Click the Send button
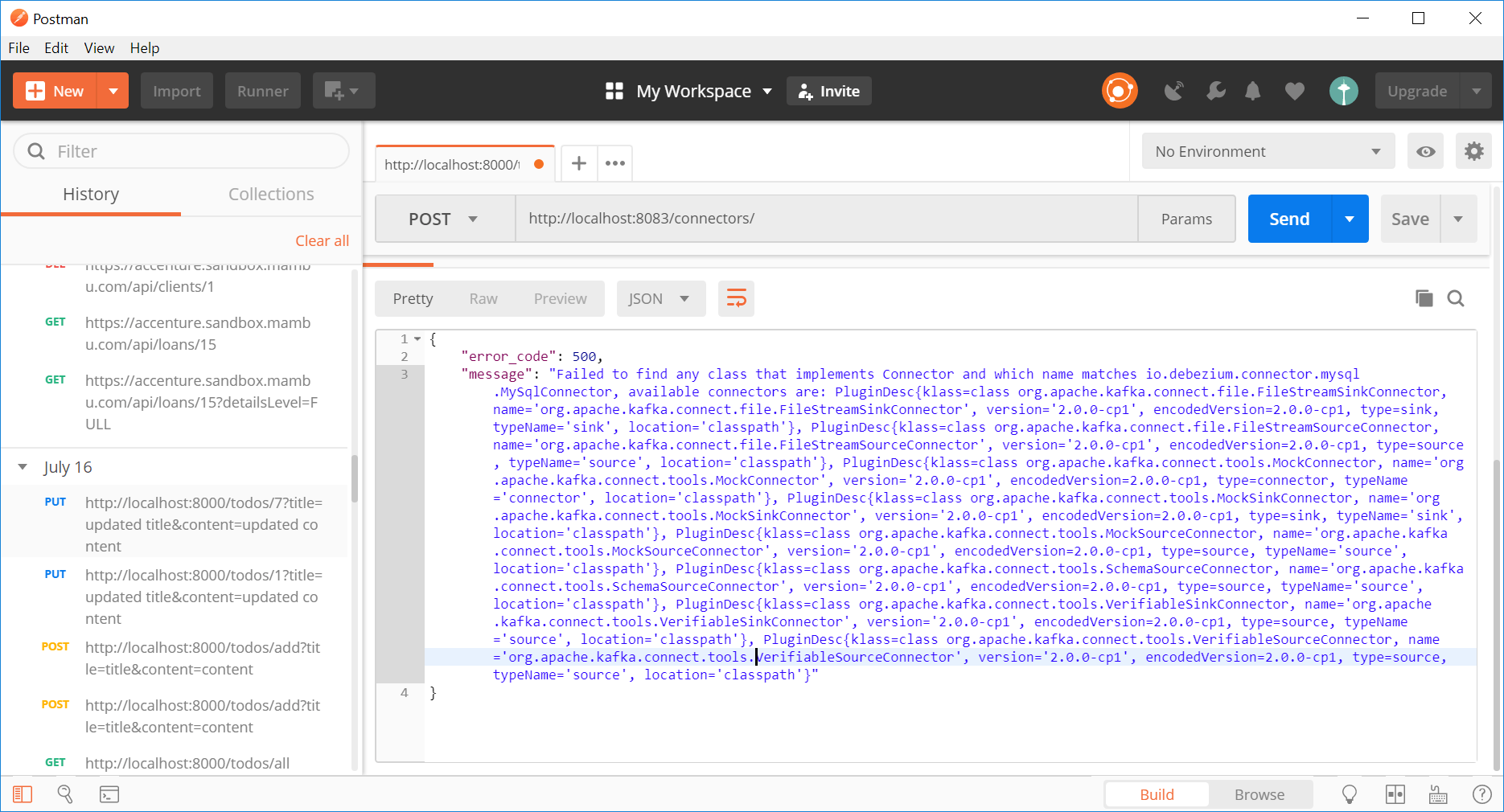The image size is (1504, 812). coord(1289,219)
